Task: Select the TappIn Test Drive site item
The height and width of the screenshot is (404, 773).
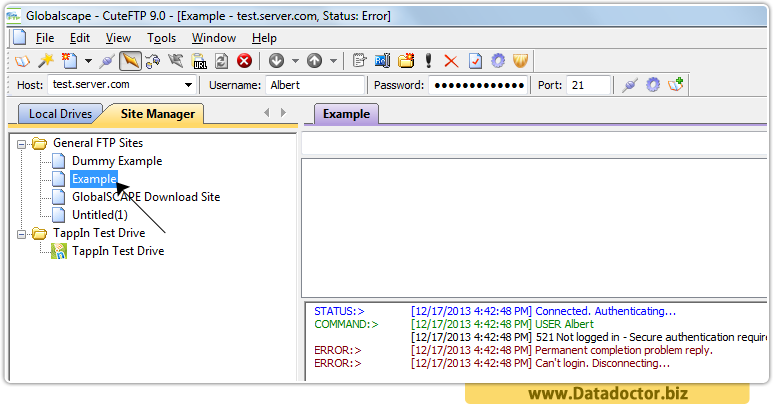Action: pos(118,251)
